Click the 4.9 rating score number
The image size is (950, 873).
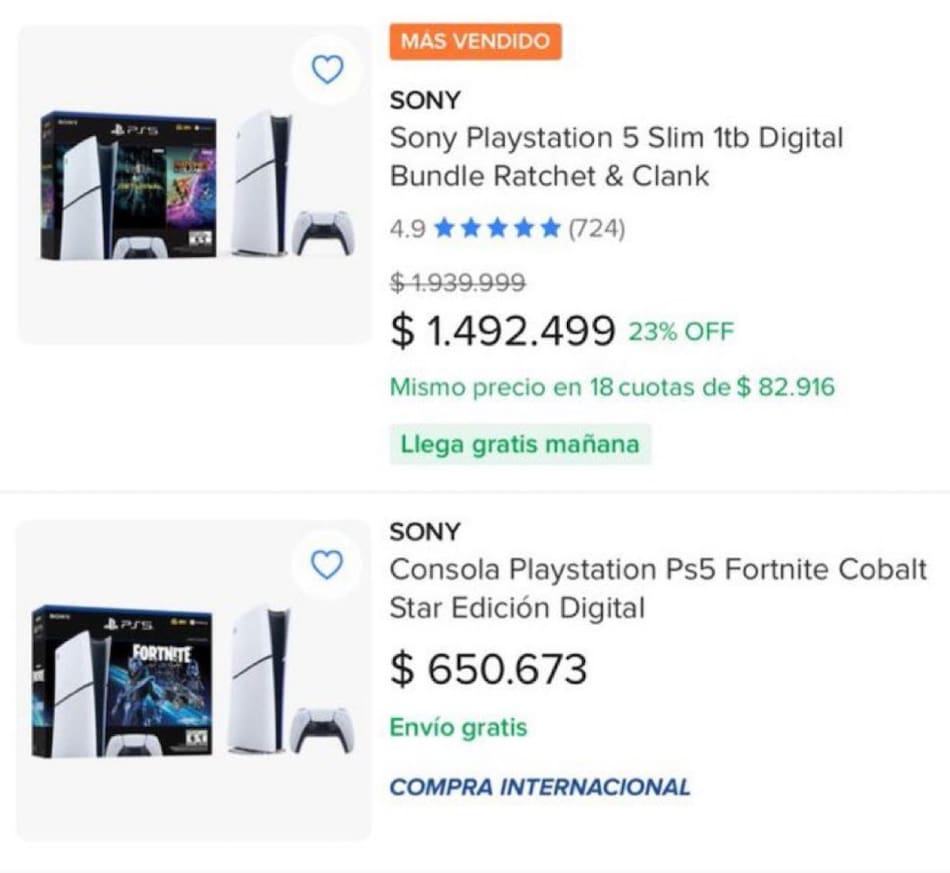click(x=407, y=229)
